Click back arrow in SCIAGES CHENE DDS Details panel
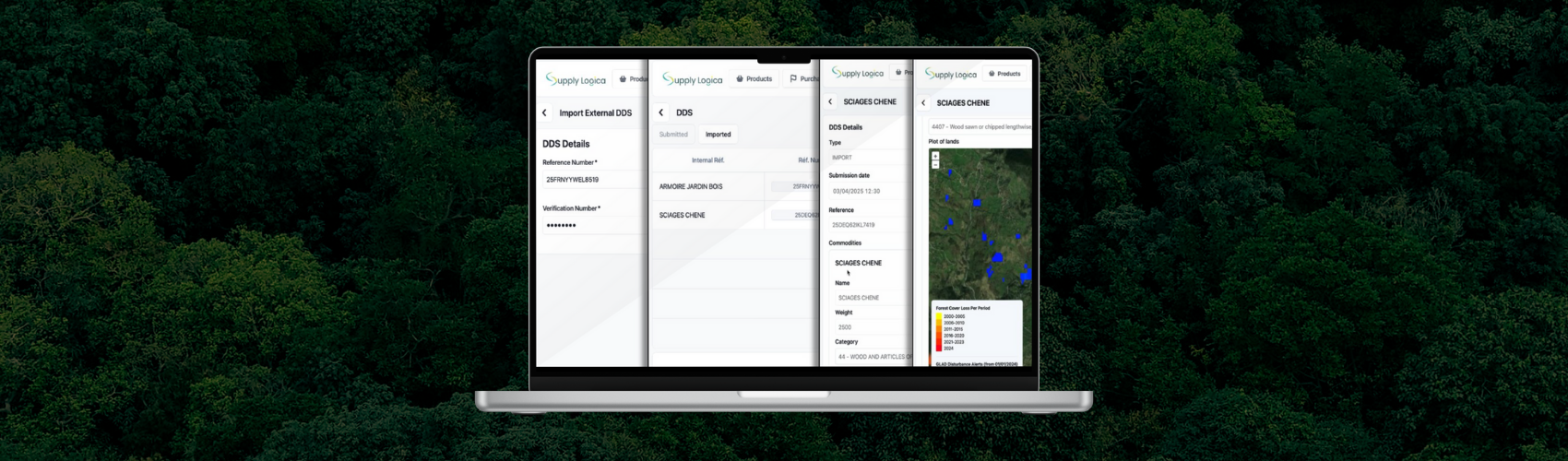1568x461 pixels. pyautogui.click(x=830, y=102)
